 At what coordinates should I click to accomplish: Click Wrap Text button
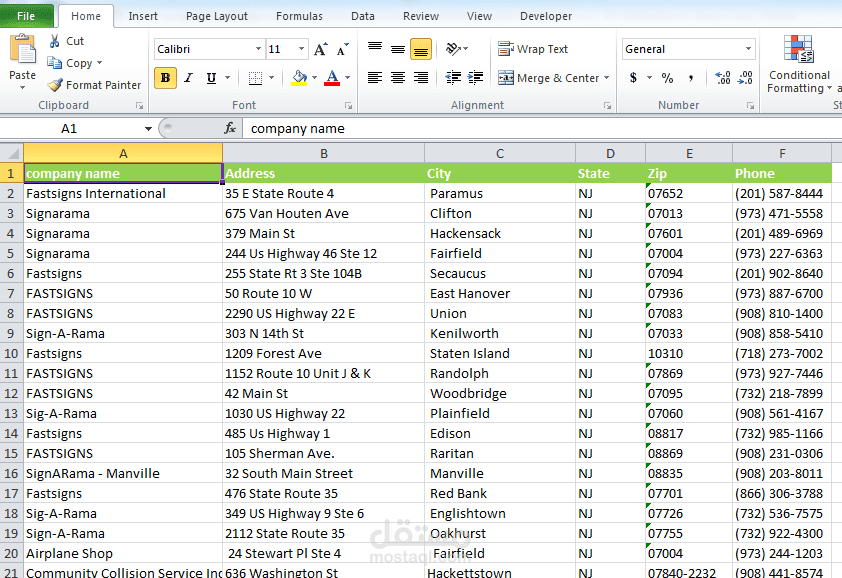533,49
